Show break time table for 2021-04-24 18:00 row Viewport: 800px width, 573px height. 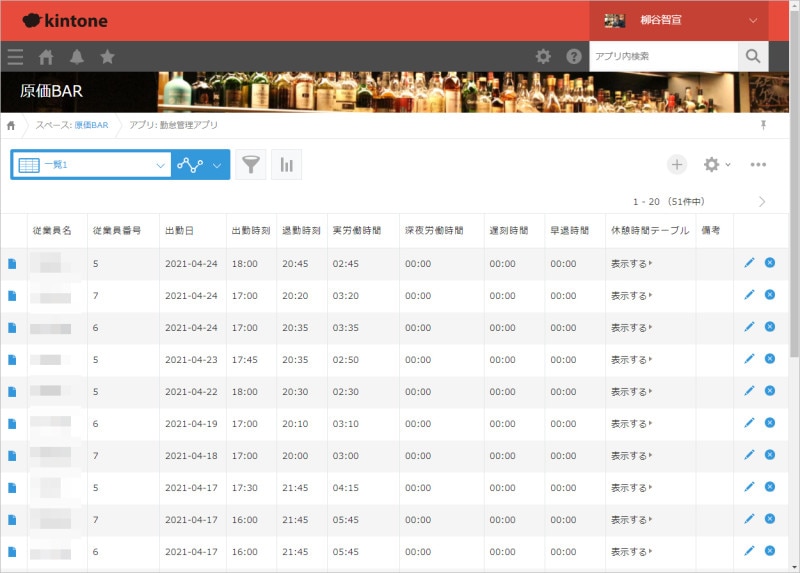[x=632, y=264]
